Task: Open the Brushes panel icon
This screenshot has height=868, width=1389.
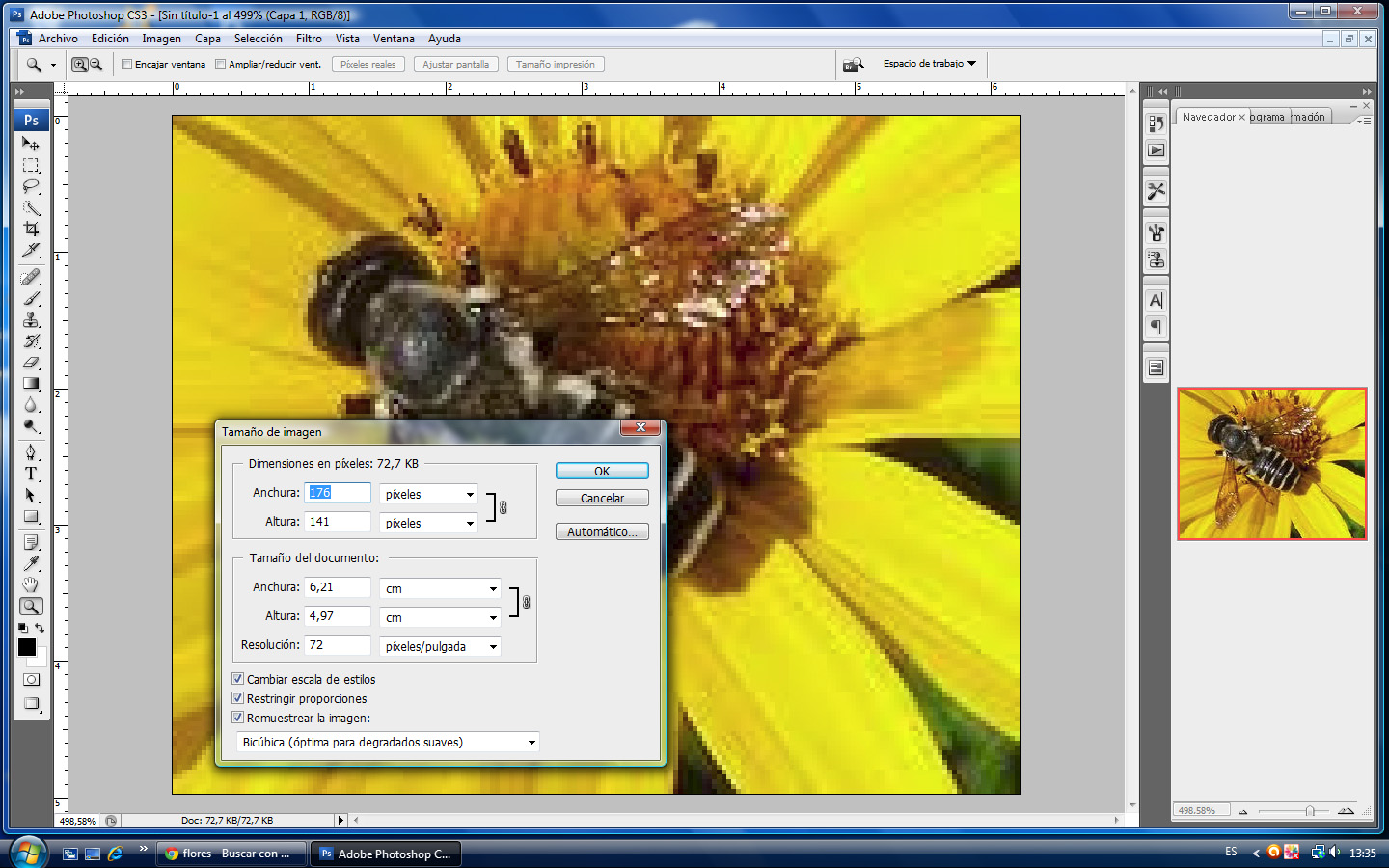Action: pyautogui.click(x=1156, y=232)
